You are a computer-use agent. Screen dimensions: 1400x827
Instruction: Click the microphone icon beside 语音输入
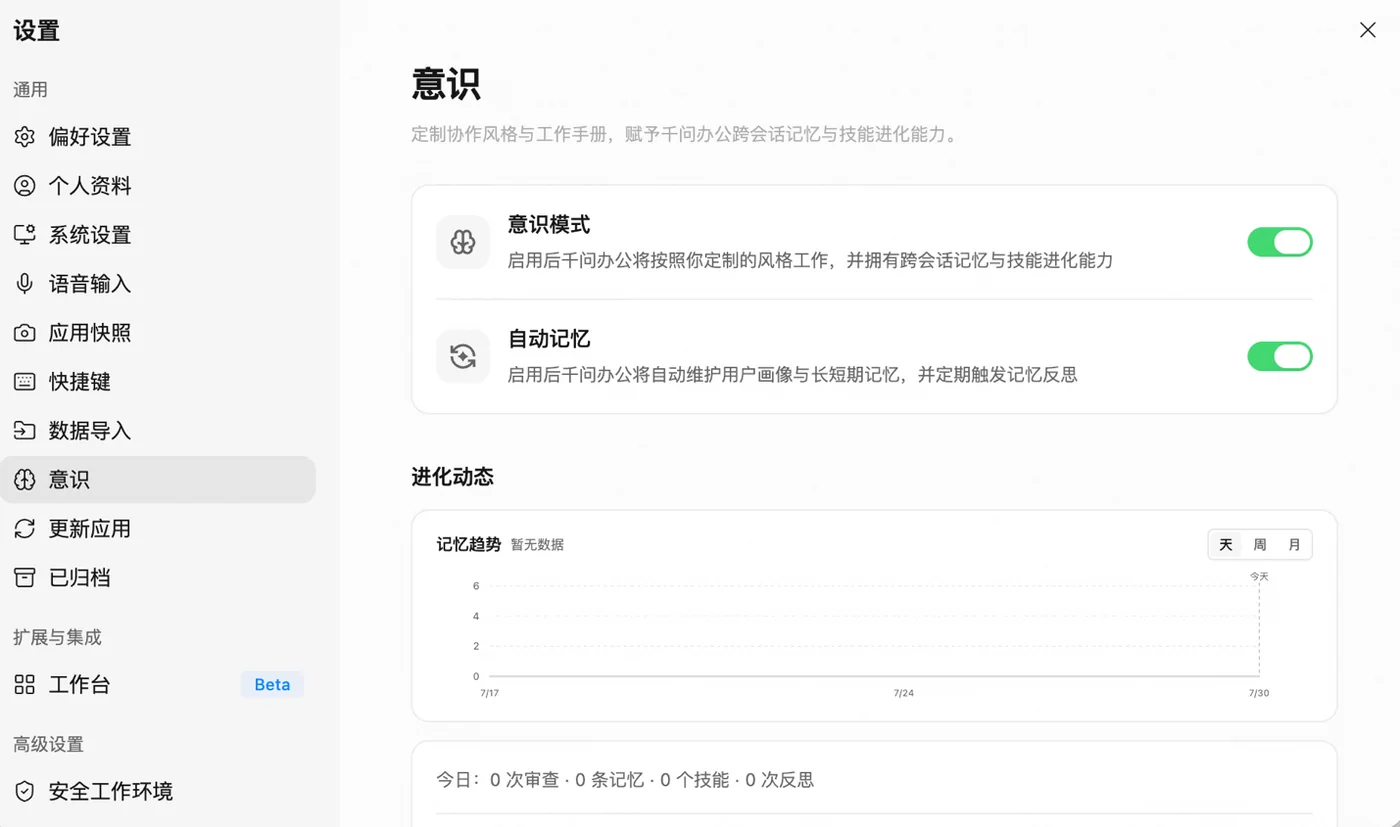[x=24, y=284]
